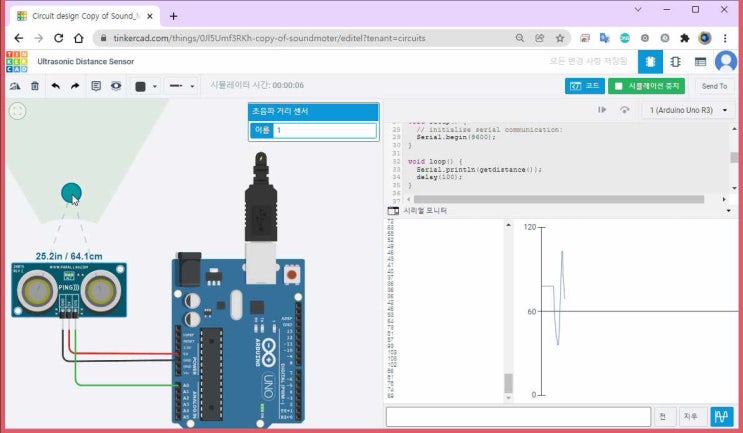Switch to schematic view icon
The height and width of the screenshot is (433, 743).
pos(675,62)
